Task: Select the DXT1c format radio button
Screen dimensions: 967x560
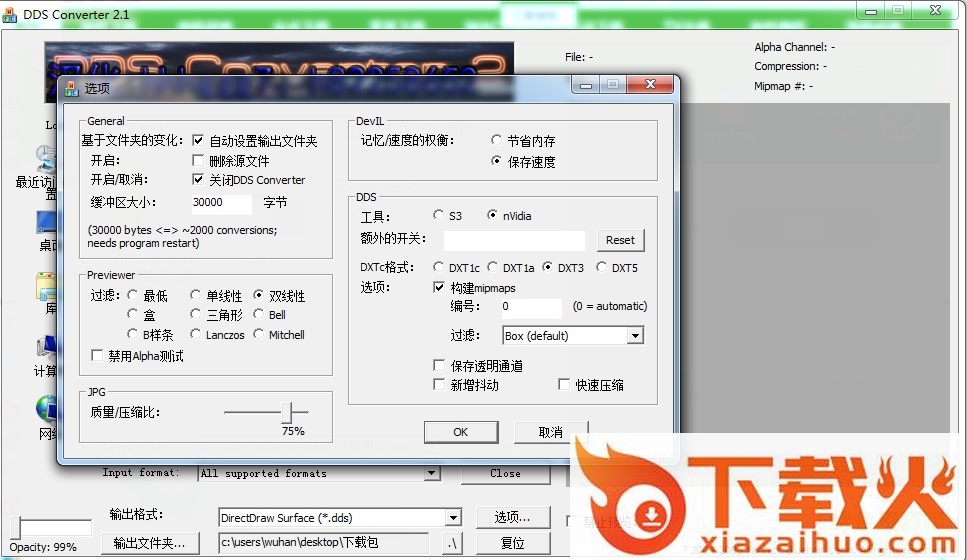Action: [438, 266]
